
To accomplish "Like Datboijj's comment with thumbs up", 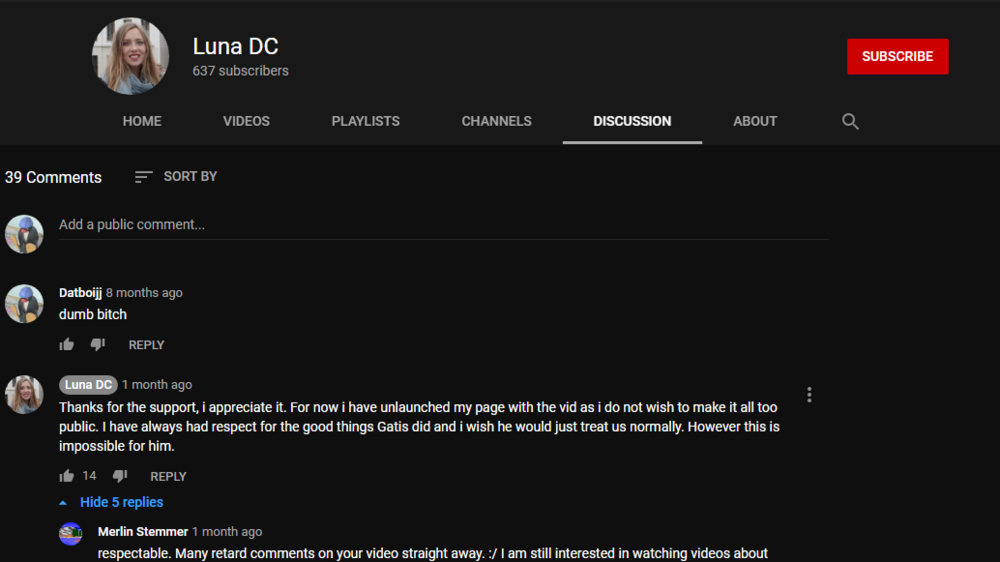I will point(67,345).
